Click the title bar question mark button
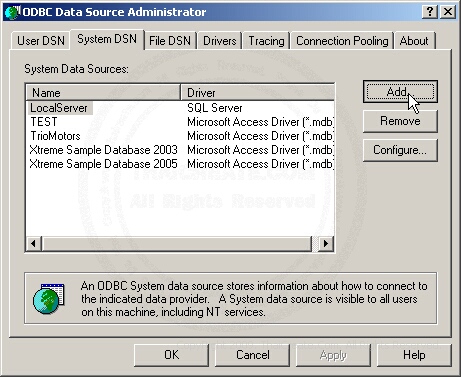461x377 pixels. tap(430, 12)
